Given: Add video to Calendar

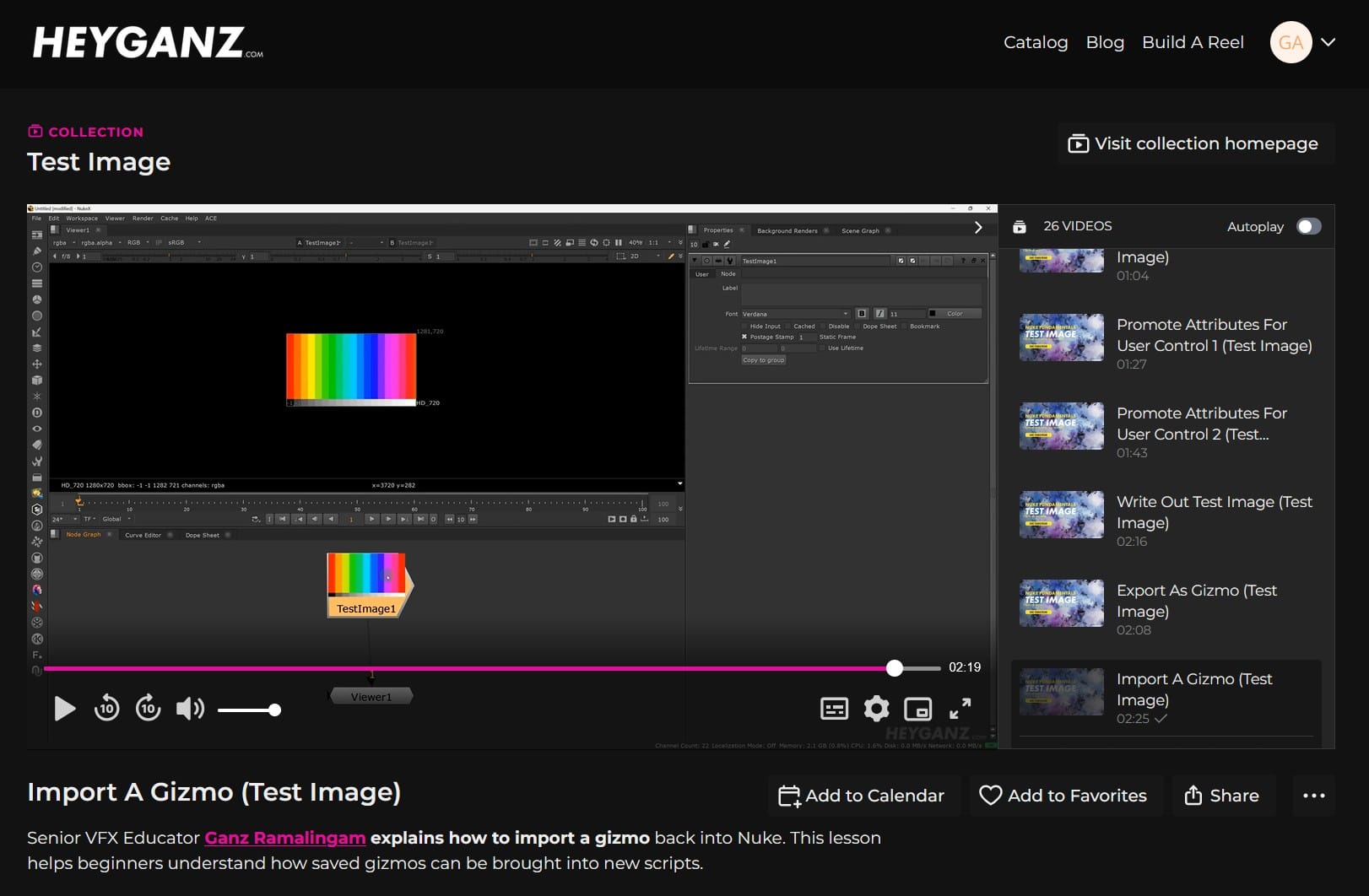Looking at the screenshot, I should point(864,796).
